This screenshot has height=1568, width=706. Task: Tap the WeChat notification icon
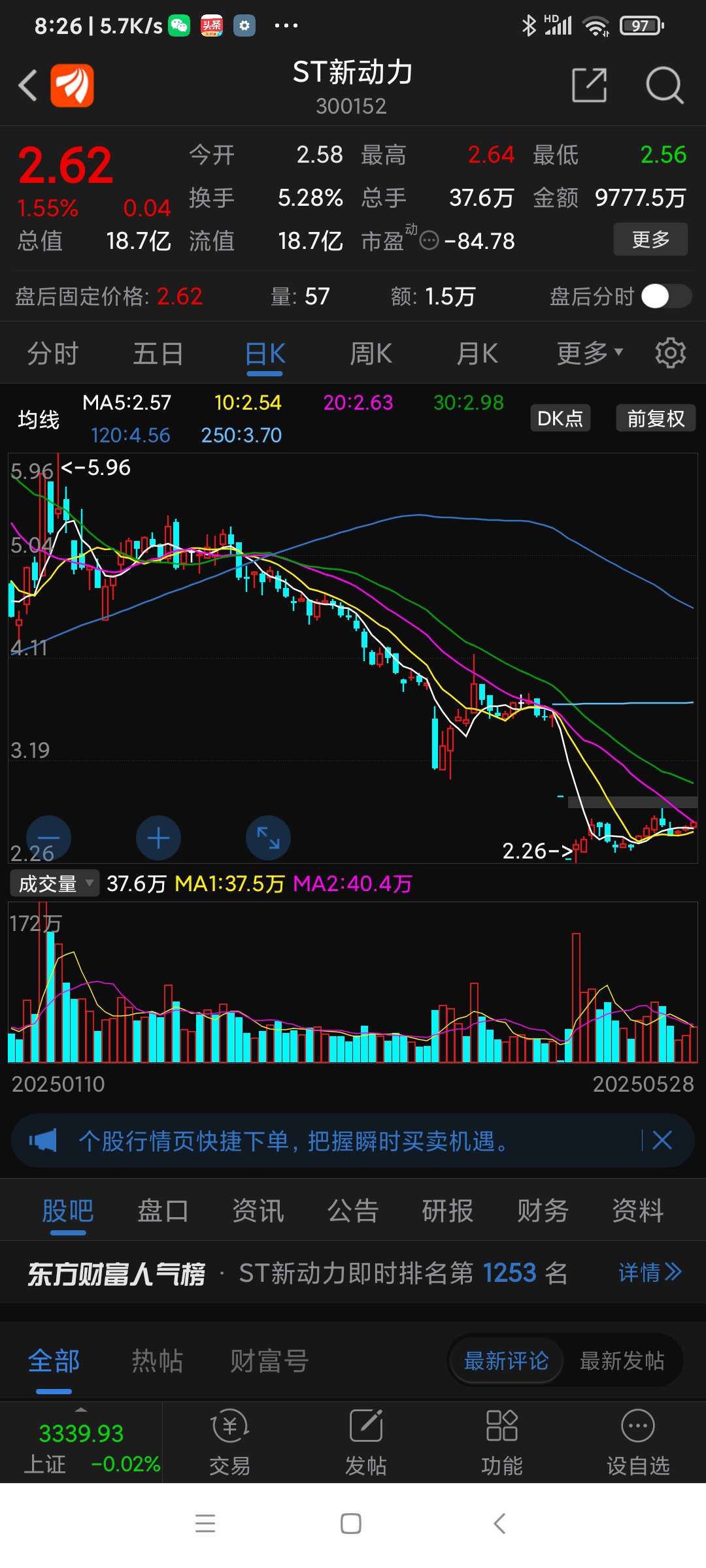click(x=179, y=25)
